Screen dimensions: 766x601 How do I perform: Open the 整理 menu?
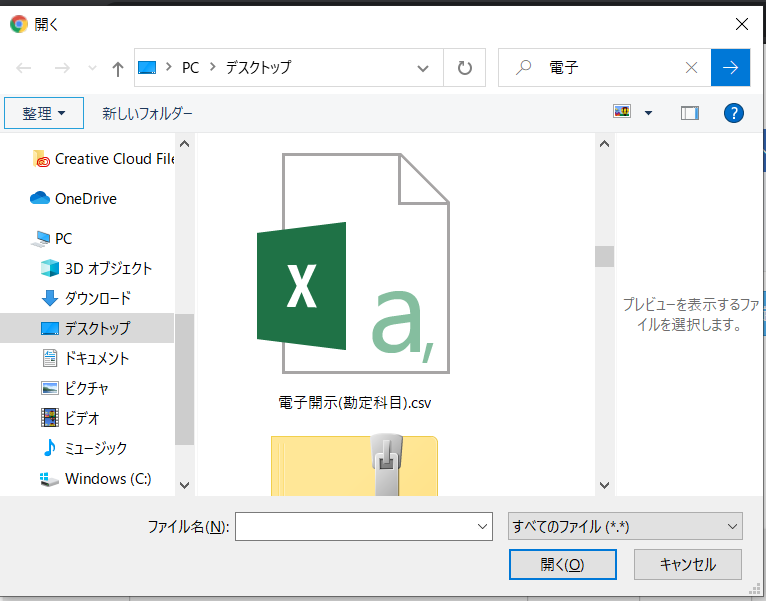[44, 113]
